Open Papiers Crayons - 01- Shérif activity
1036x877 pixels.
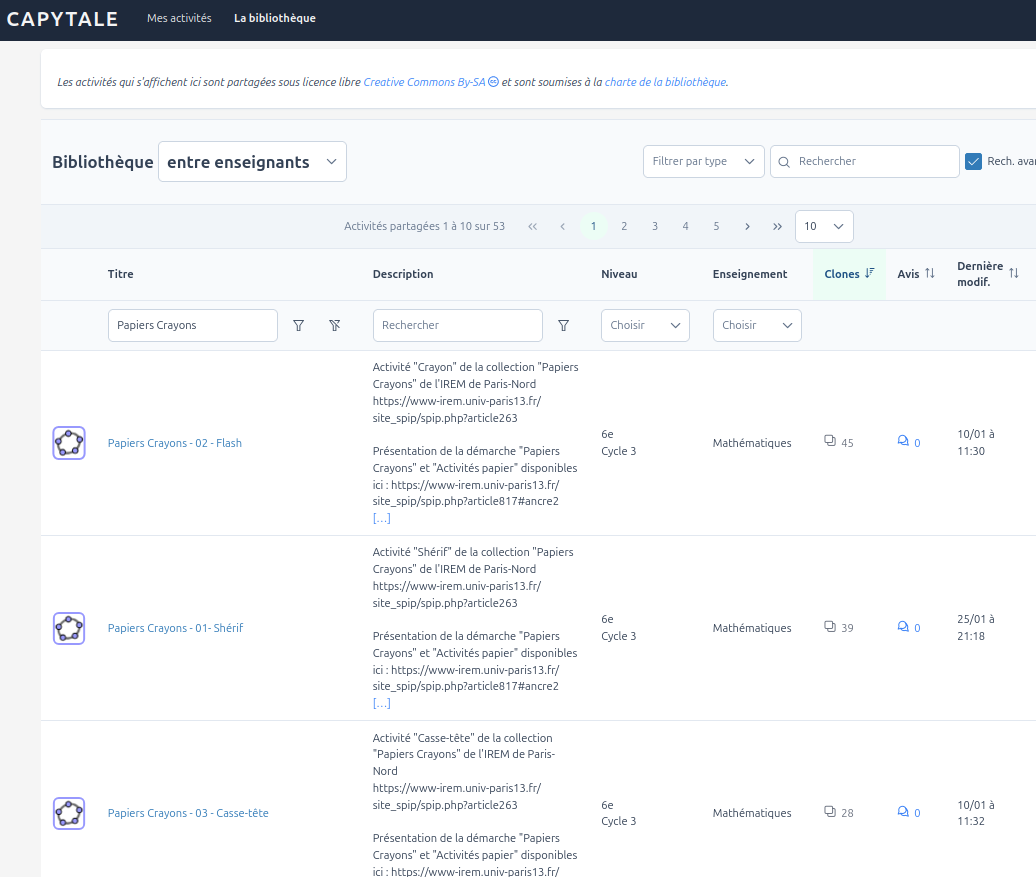175,628
